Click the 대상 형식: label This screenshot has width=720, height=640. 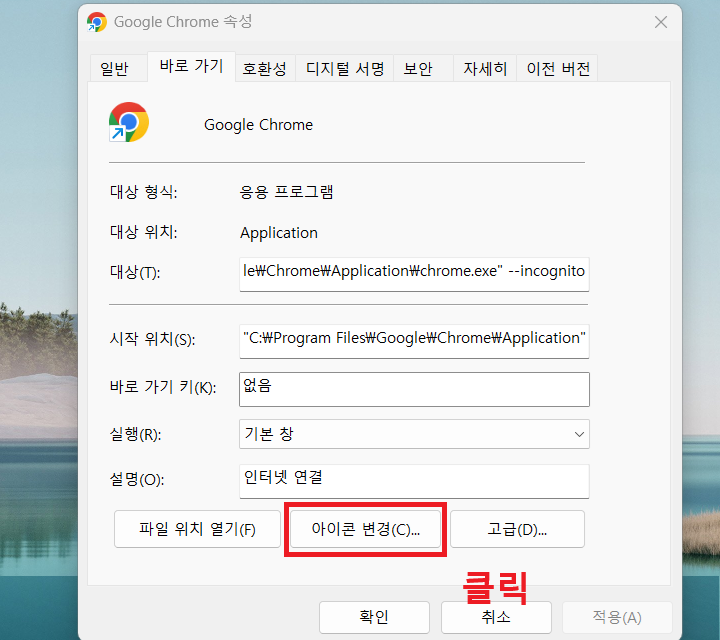(x=143, y=191)
